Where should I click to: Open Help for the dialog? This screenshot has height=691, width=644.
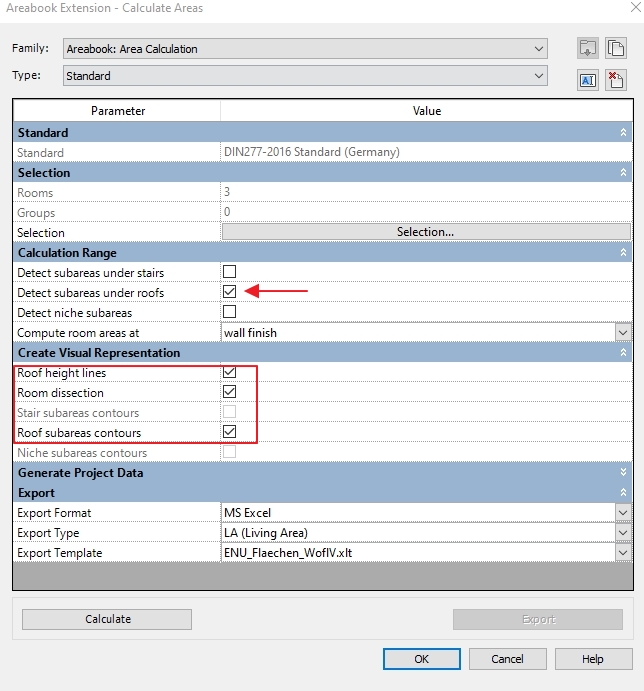[593, 659]
